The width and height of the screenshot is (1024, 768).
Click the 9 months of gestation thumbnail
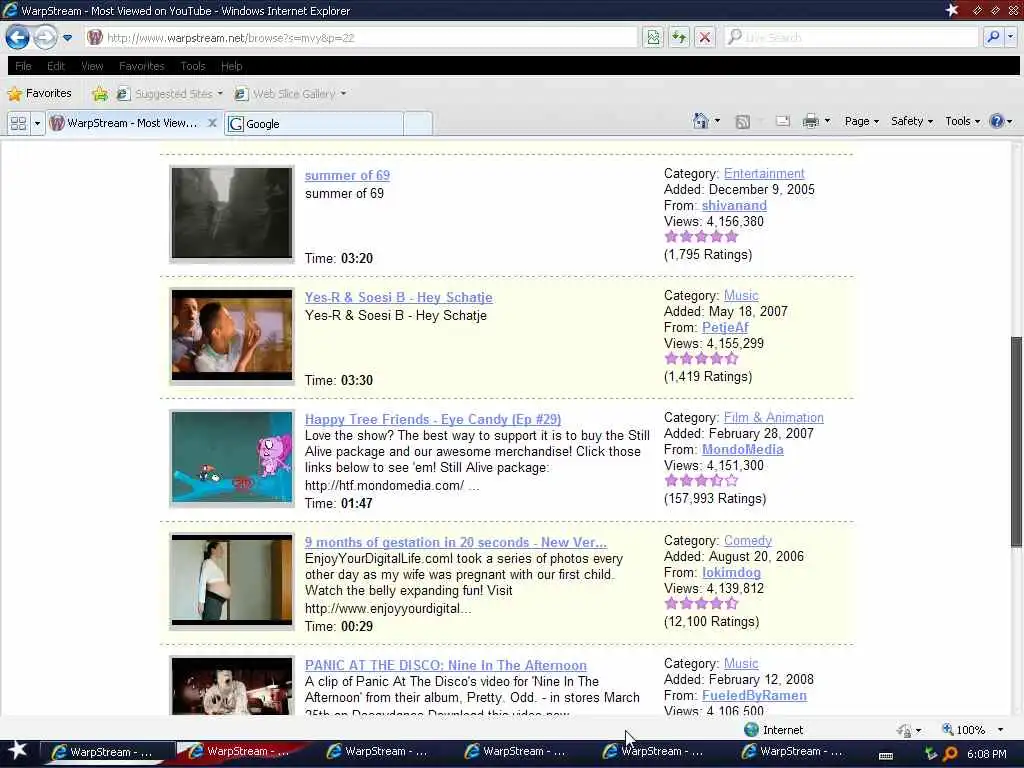click(232, 581)
